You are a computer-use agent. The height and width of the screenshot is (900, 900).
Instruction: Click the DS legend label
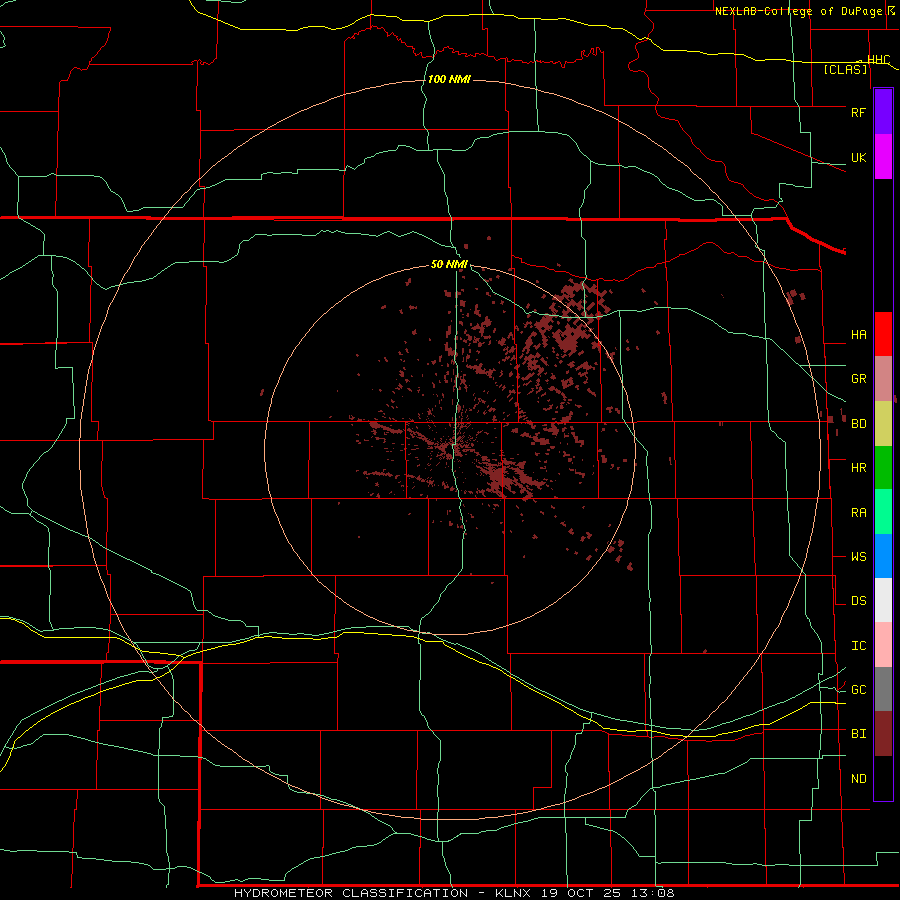coord(858,601)
